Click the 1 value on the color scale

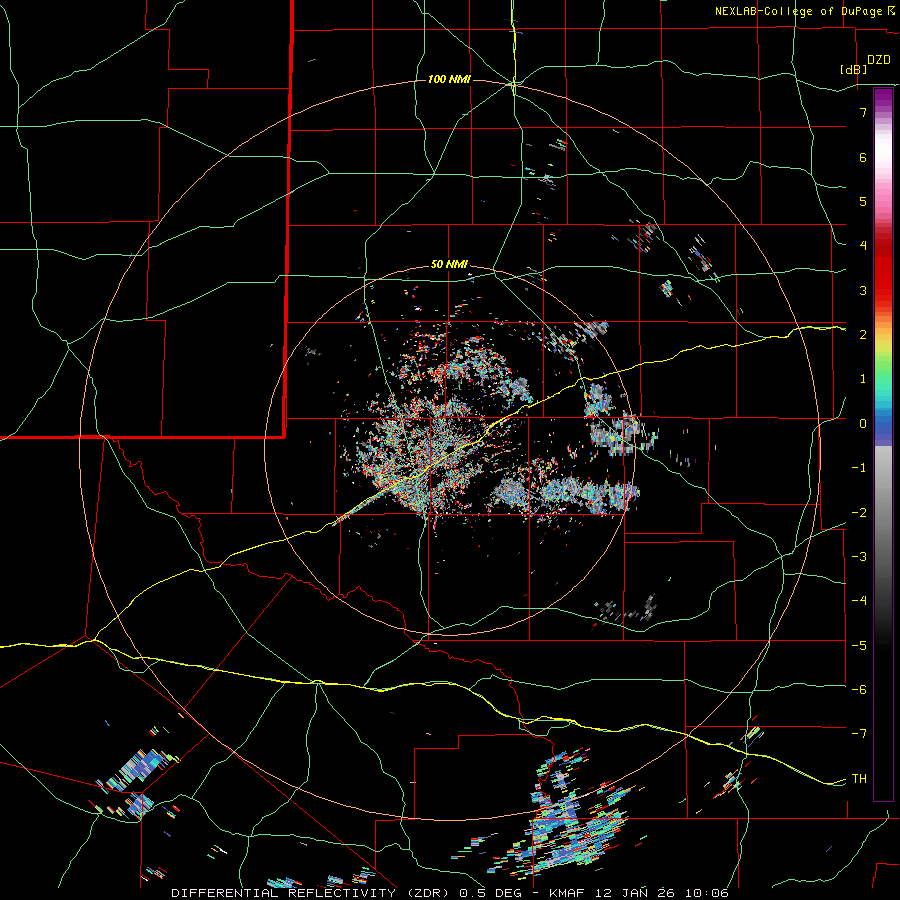pyautogui.click(x=863, y=379)
